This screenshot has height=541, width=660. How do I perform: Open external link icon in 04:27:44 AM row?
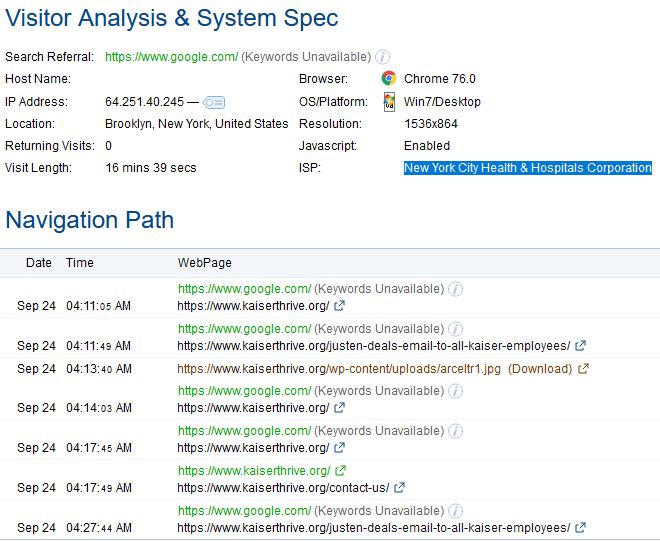point(580,527)
